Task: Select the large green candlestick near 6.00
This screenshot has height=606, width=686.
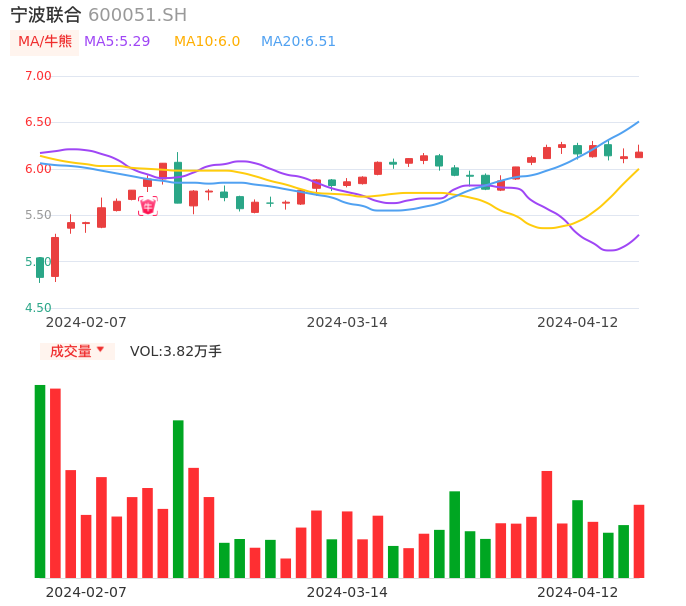Action: 178,182
